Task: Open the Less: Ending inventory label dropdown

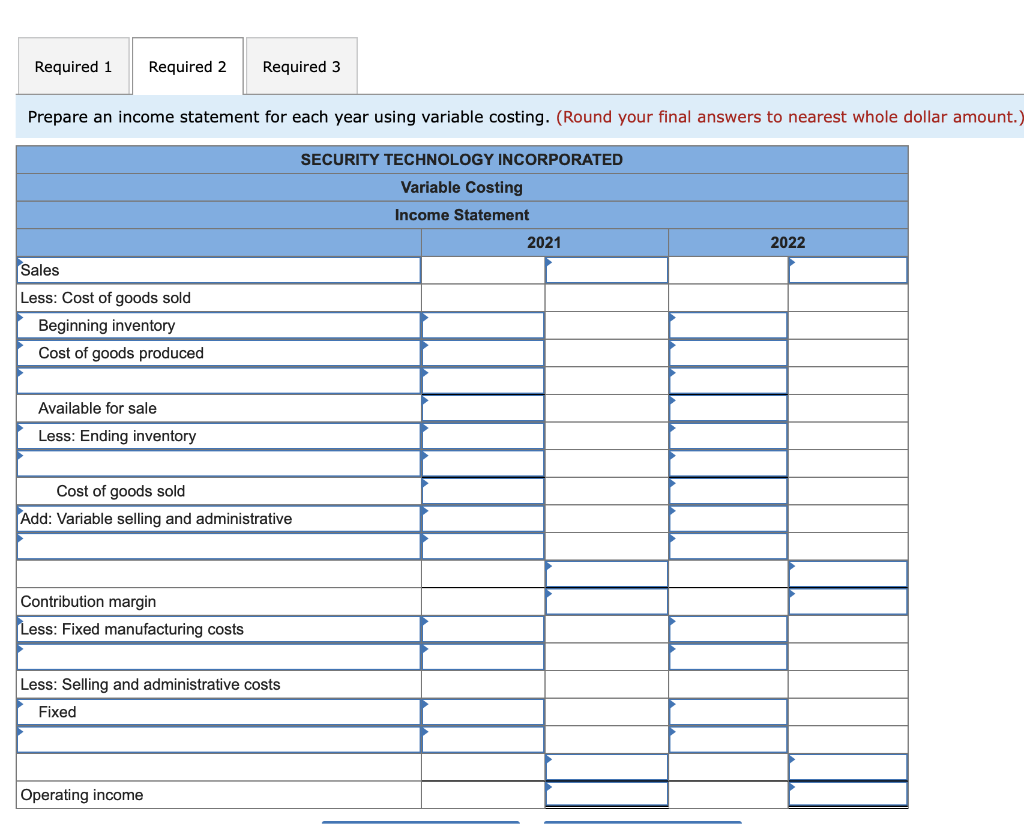Action: point(219,436)
